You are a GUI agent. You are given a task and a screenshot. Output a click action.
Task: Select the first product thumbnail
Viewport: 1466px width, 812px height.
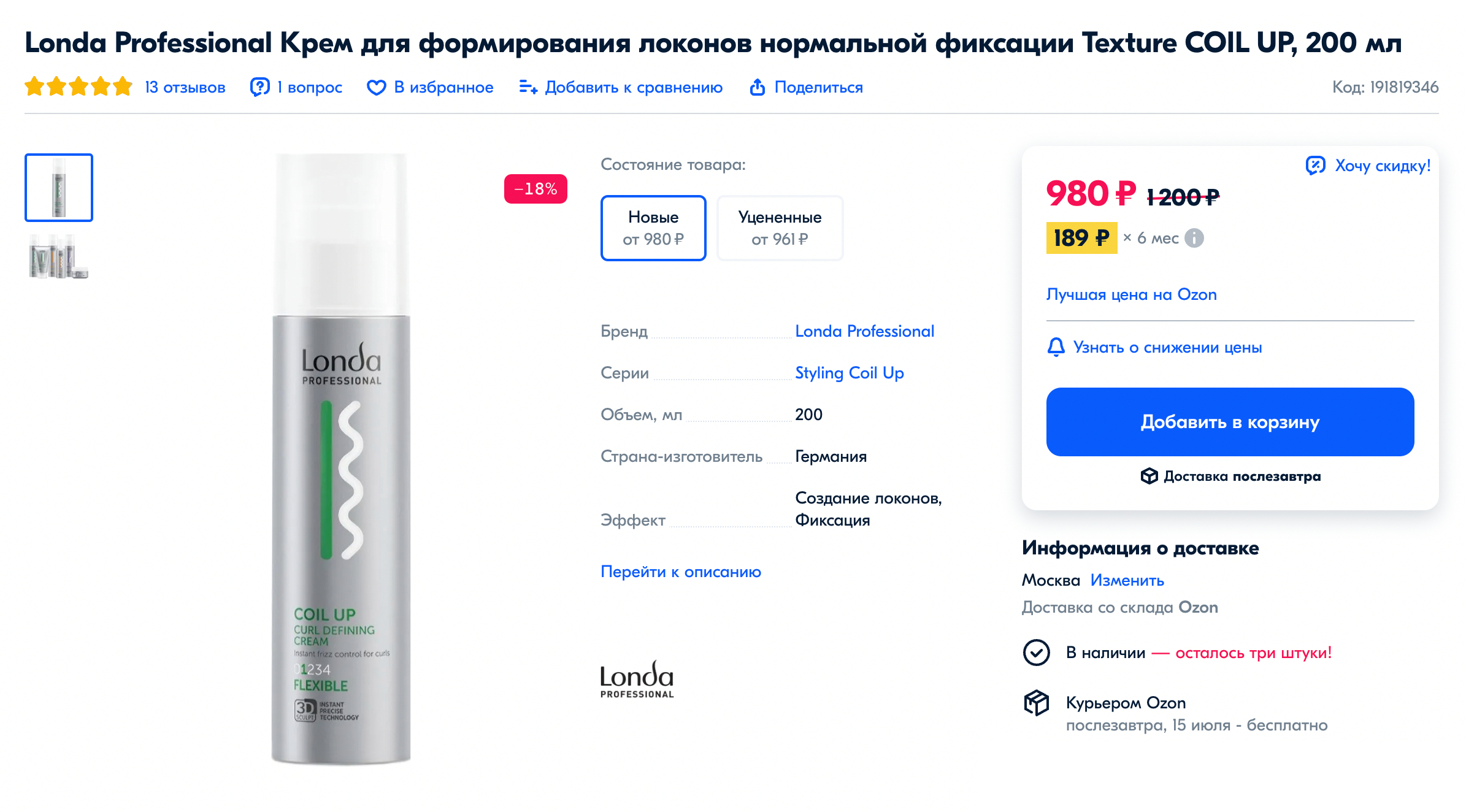pyautogui.click(x=59, y=188)
